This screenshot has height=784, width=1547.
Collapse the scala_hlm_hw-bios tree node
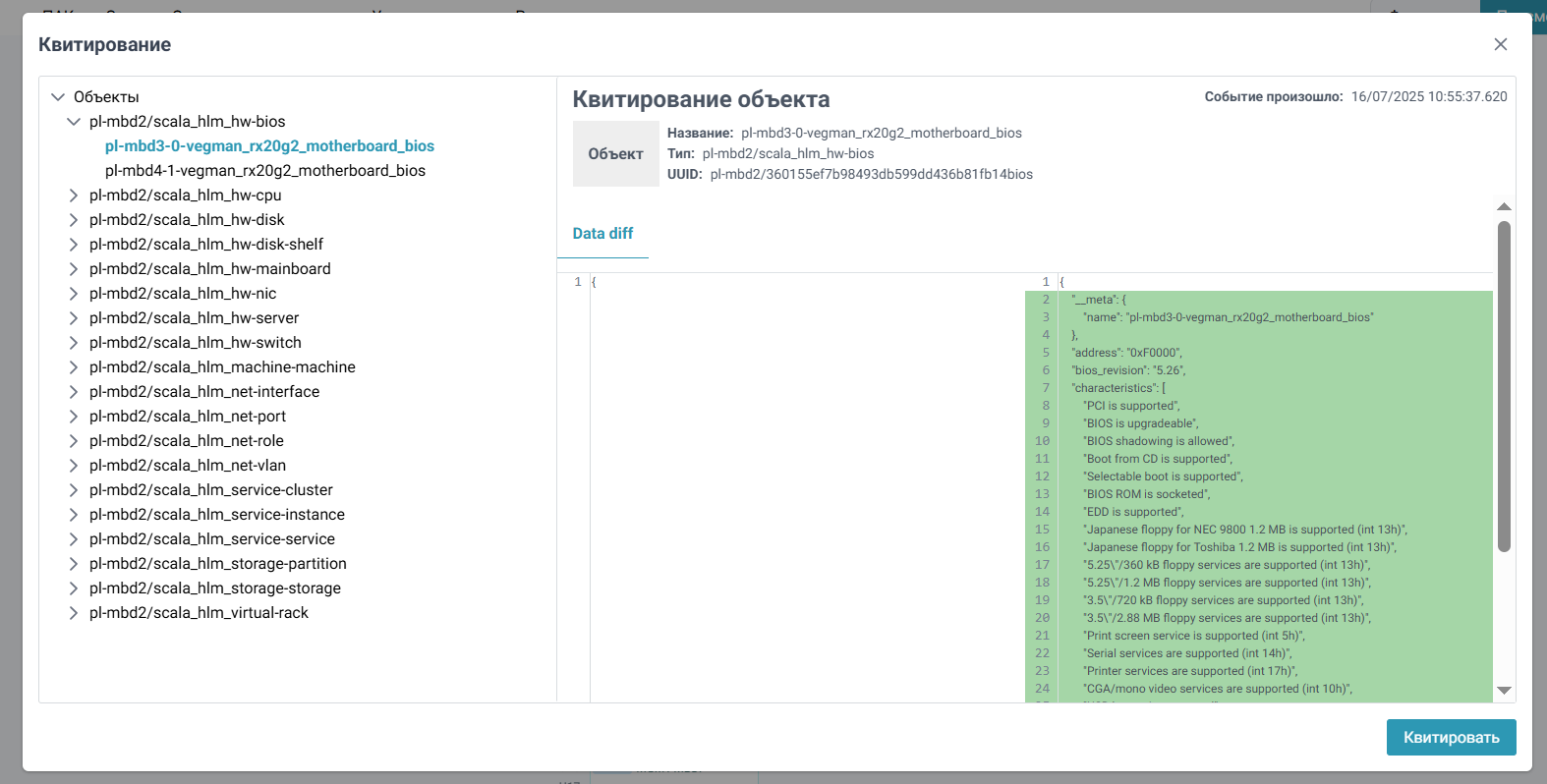tap(74, 122)
